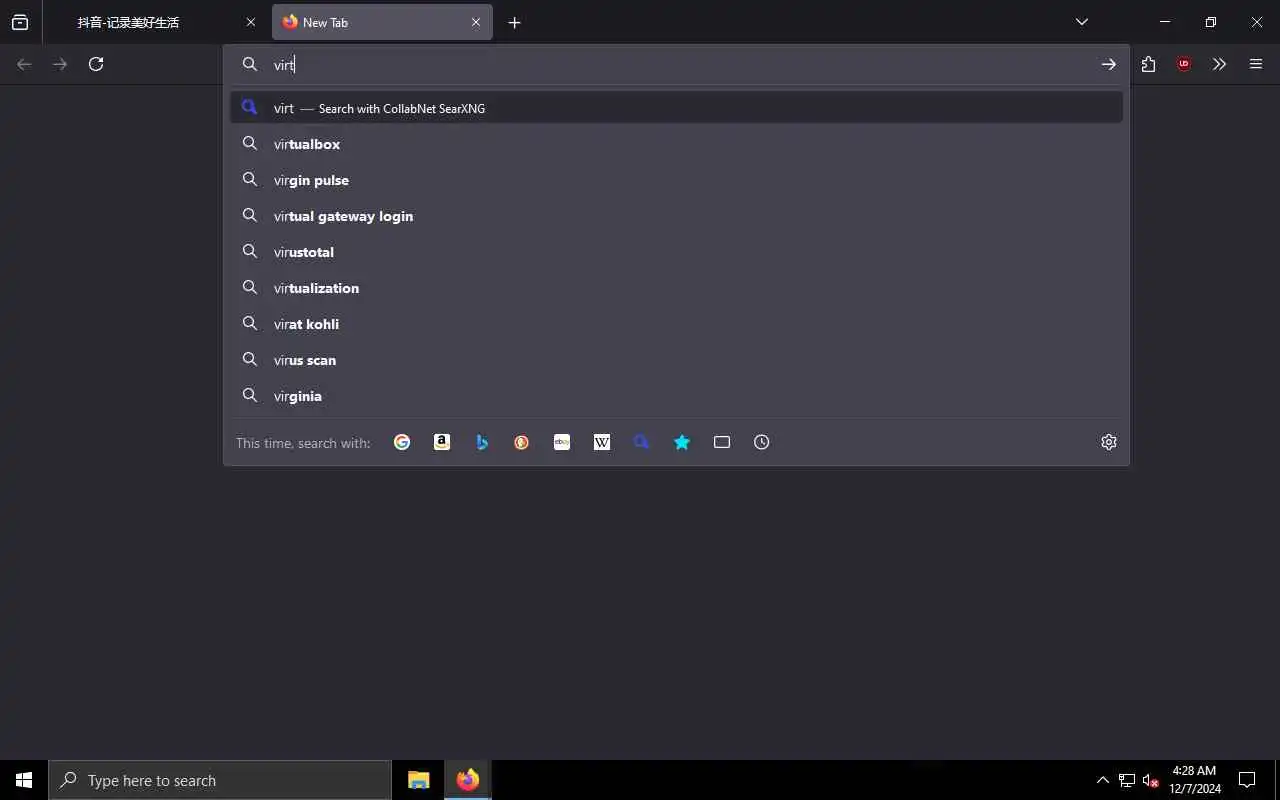The width and height of the screenshot is (1280, 800).
Task: Open the Windows Start menu
Action: pos(24,780)
